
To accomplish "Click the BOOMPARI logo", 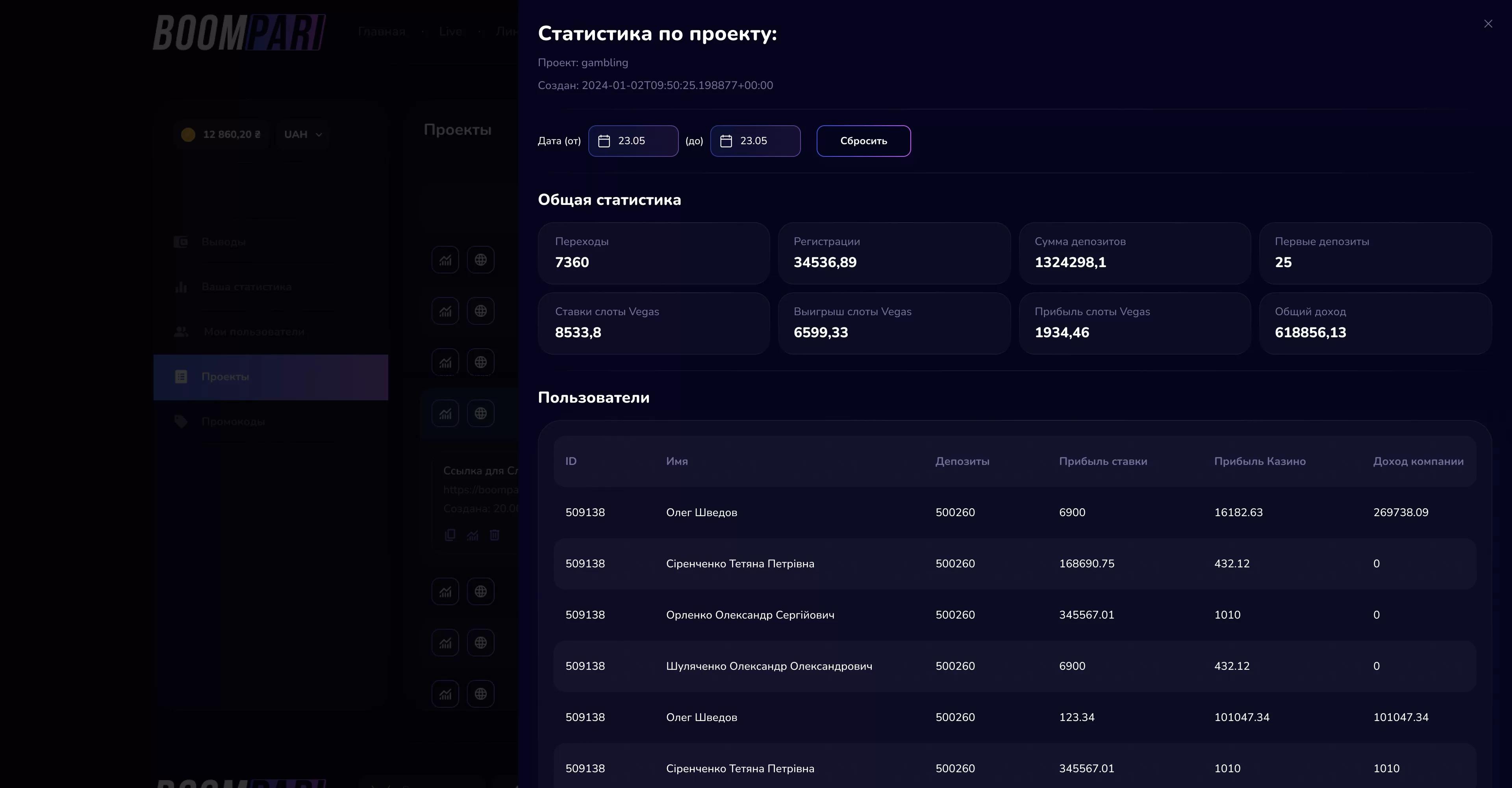I will click(239, 32).
